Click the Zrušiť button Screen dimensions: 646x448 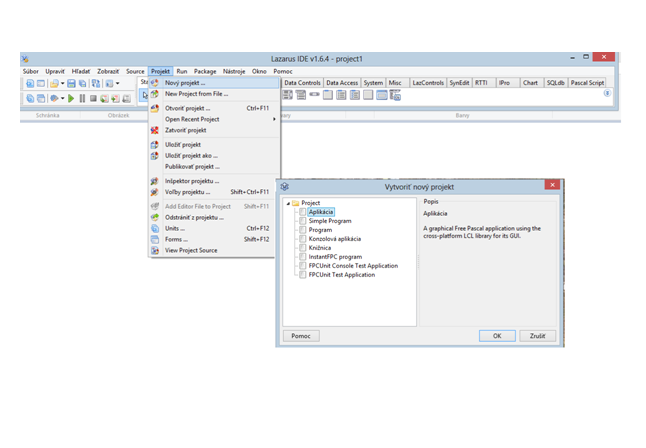[x=537, y=336]
